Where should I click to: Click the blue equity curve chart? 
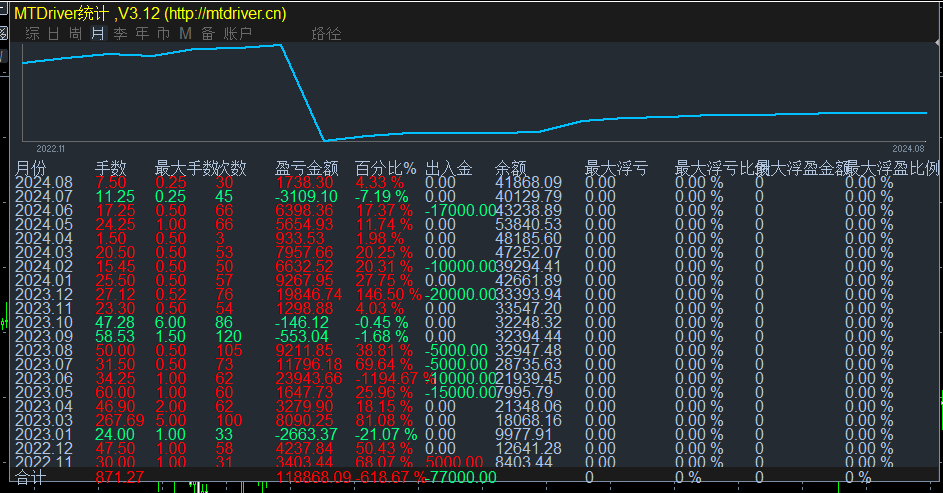[x=475, y=92]
